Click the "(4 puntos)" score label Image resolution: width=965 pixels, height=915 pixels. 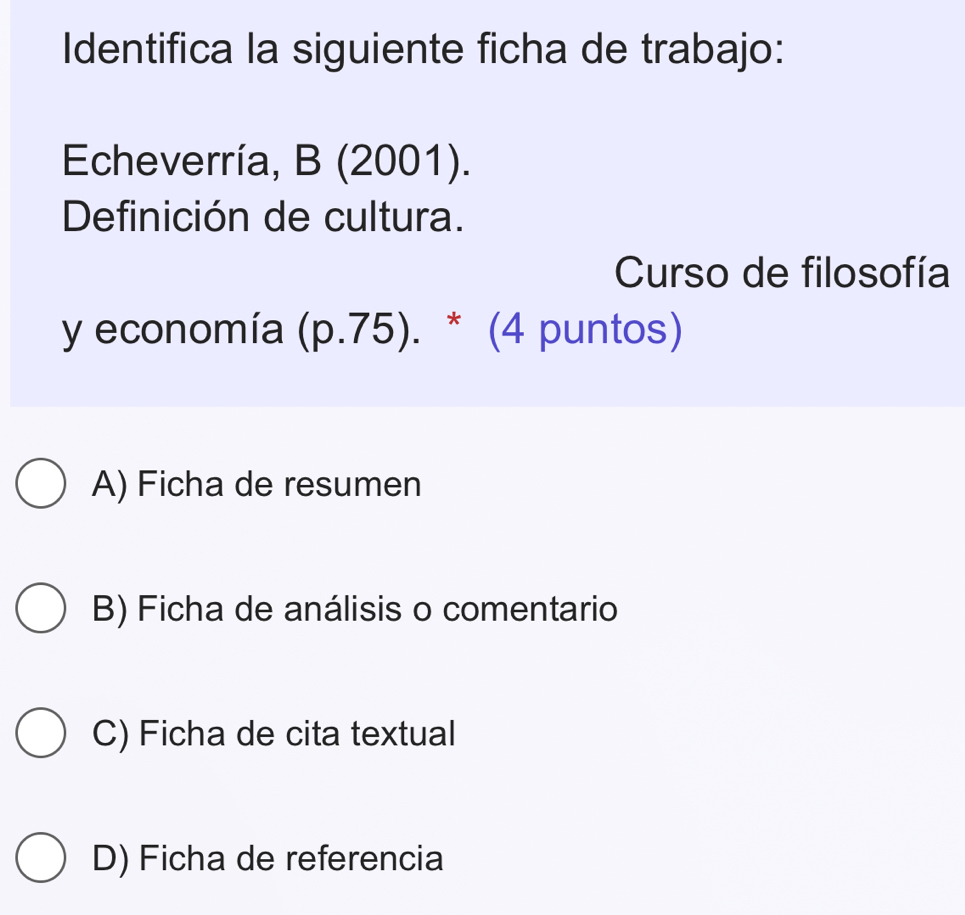click(x=585, y=331)
